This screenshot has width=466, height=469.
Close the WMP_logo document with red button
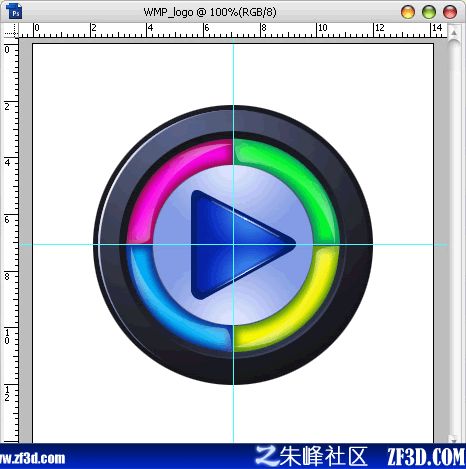450,12
